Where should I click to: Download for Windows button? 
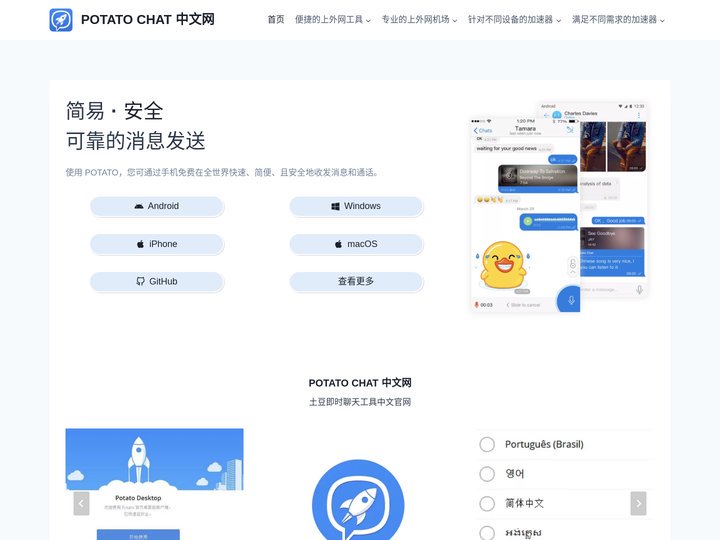[356, 206]
